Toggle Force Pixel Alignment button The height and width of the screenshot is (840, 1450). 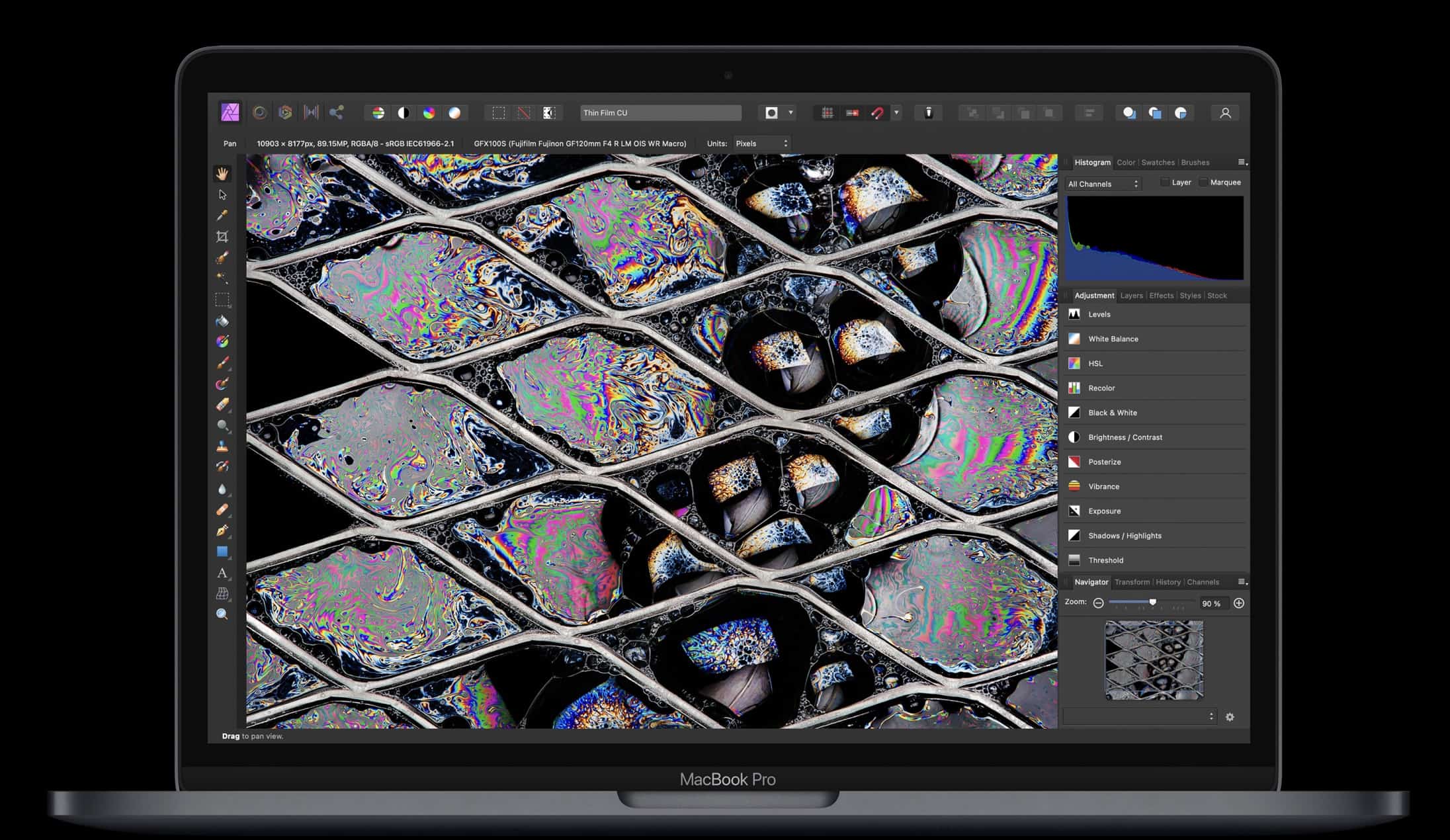pos(853,113)
